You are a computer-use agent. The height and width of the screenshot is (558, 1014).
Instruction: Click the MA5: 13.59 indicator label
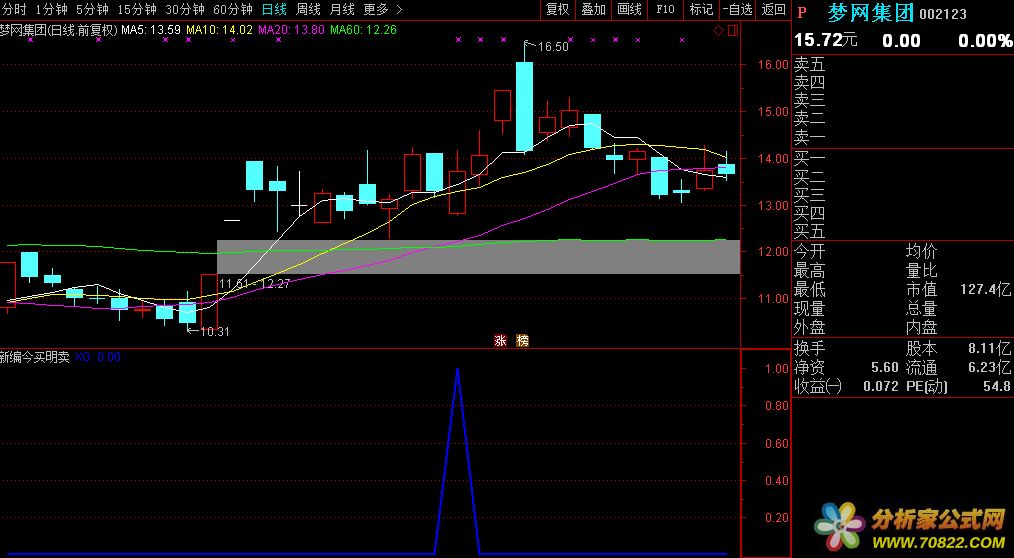coord(151,30)
